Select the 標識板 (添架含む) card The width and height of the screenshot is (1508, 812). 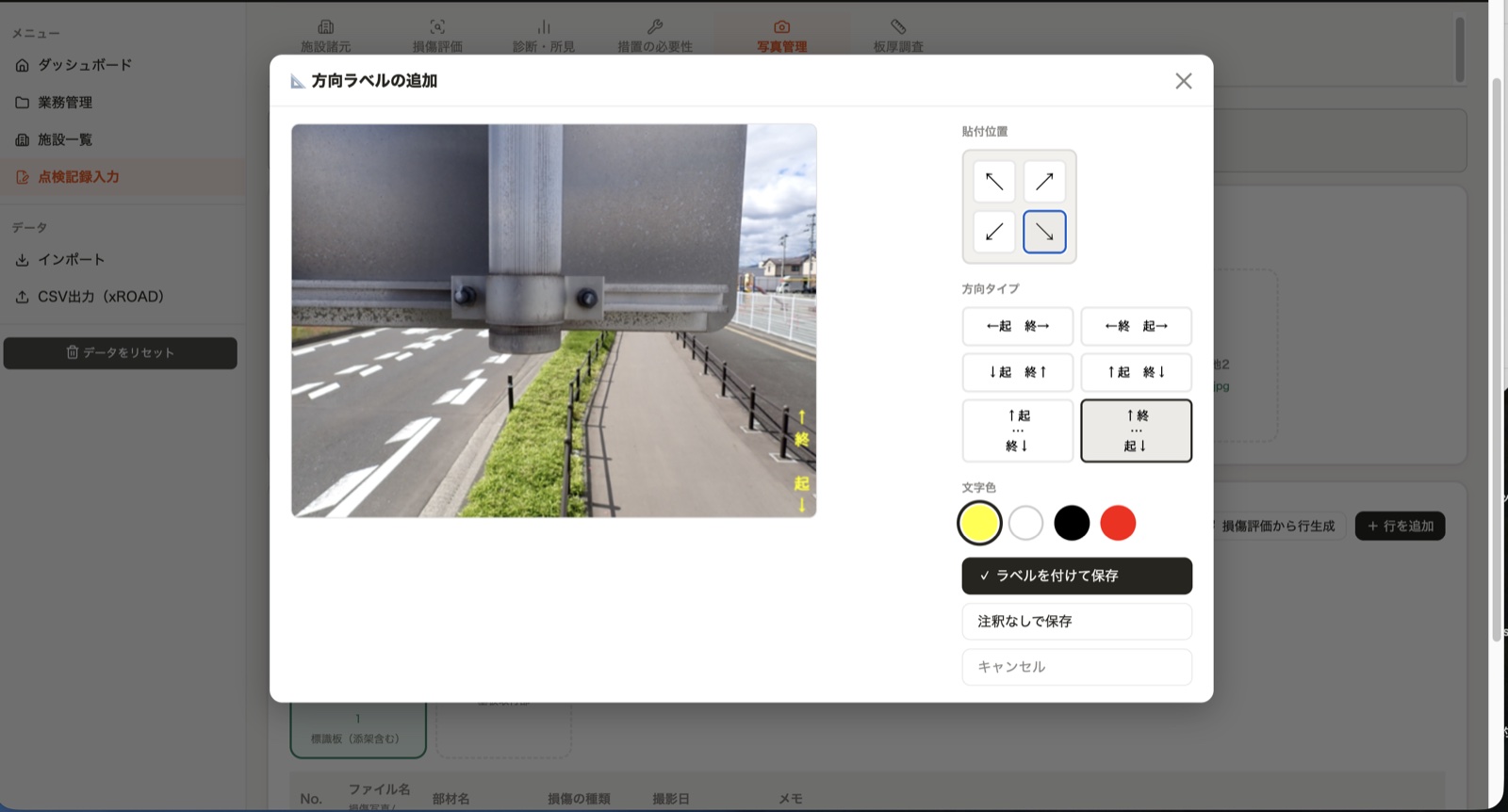(x=357, y=729)
